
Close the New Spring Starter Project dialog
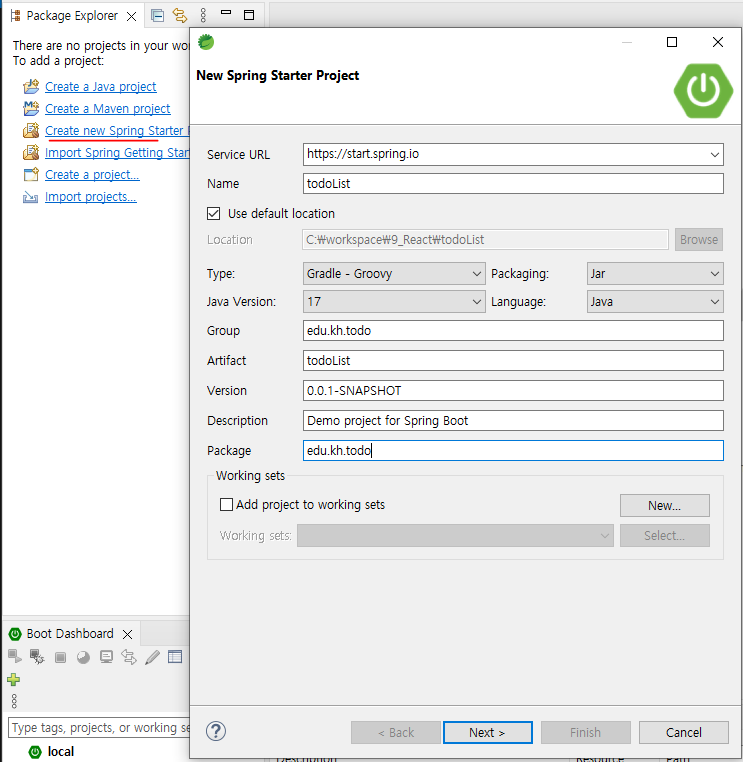point(718,42)
